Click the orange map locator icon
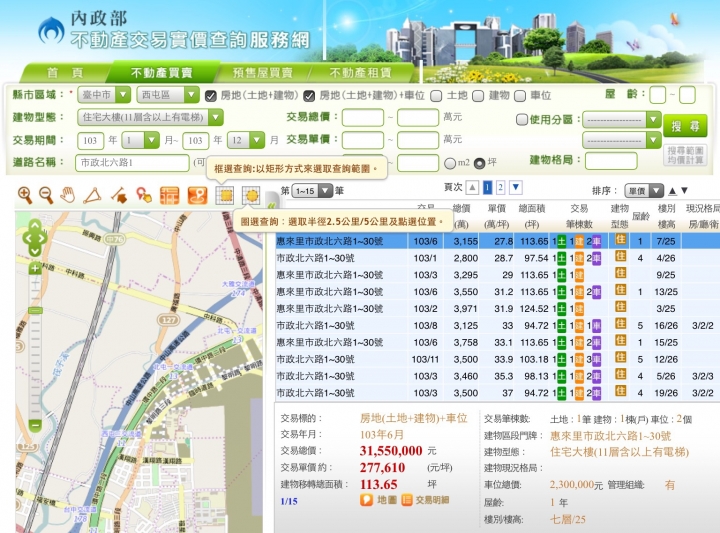This screenshot has width=720, height=533. click(197, 196)
